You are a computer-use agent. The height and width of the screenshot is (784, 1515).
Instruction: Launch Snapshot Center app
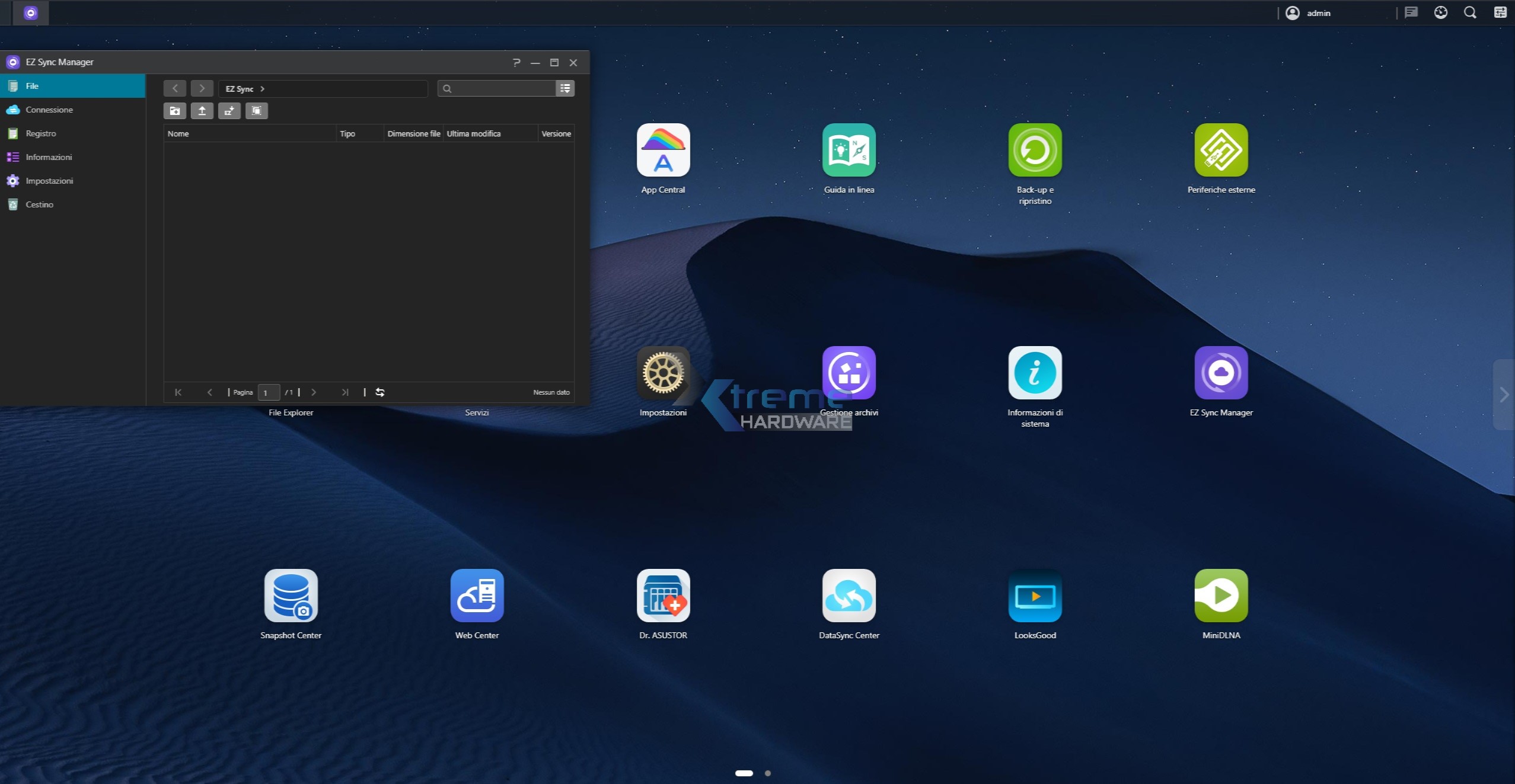pos(291,596)
